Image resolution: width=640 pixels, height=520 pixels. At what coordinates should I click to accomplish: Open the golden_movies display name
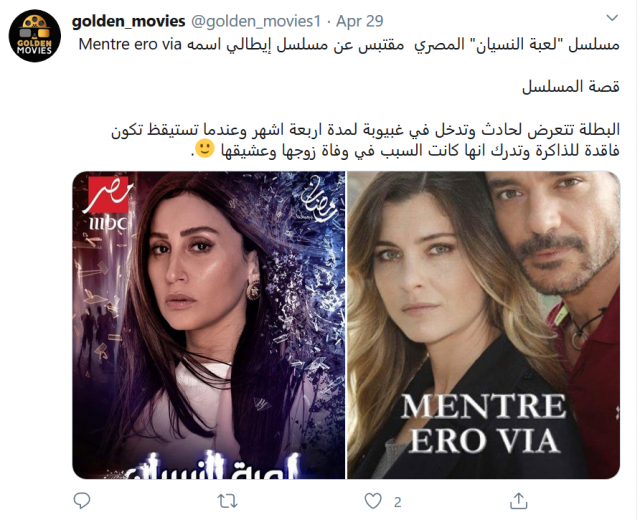click(x=128, y=21)
